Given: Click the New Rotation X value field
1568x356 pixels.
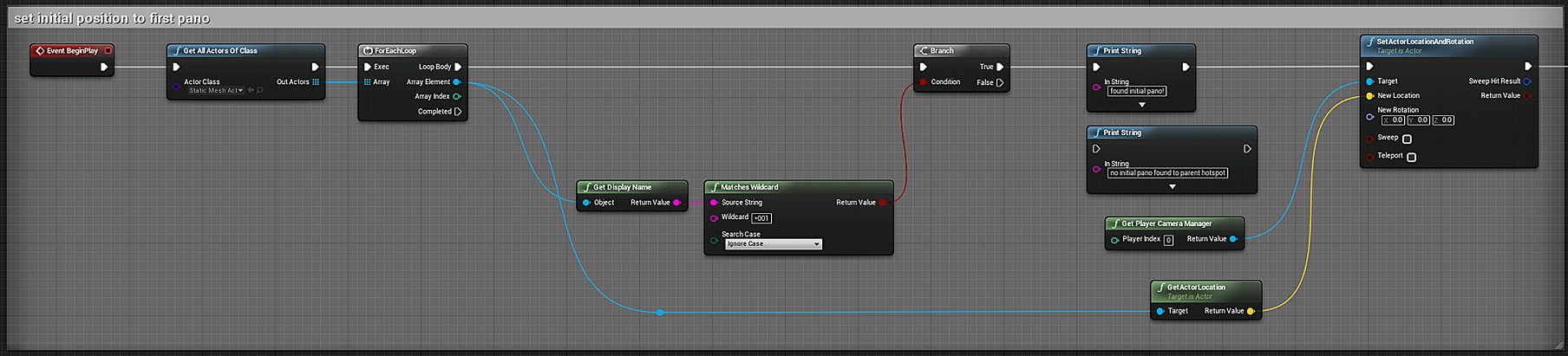Looking at the screenshot, I should tap(1393, 120).
